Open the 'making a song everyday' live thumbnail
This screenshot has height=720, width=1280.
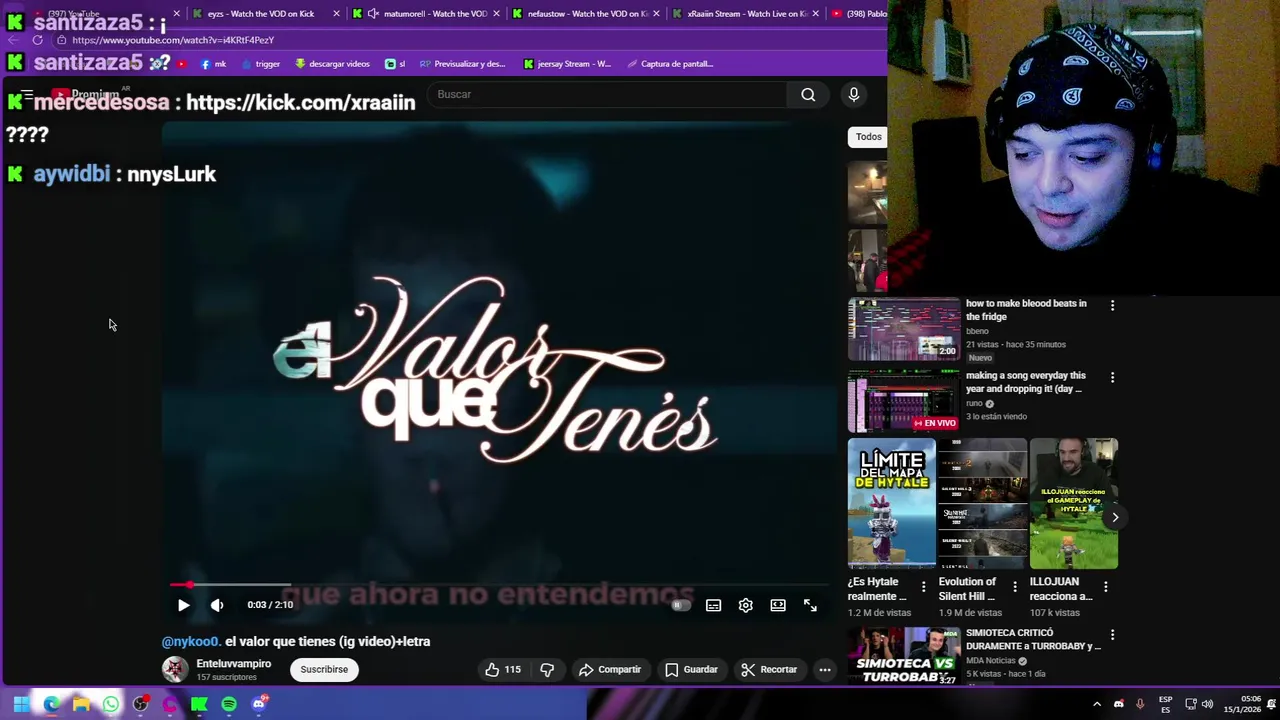click(904, 401)
